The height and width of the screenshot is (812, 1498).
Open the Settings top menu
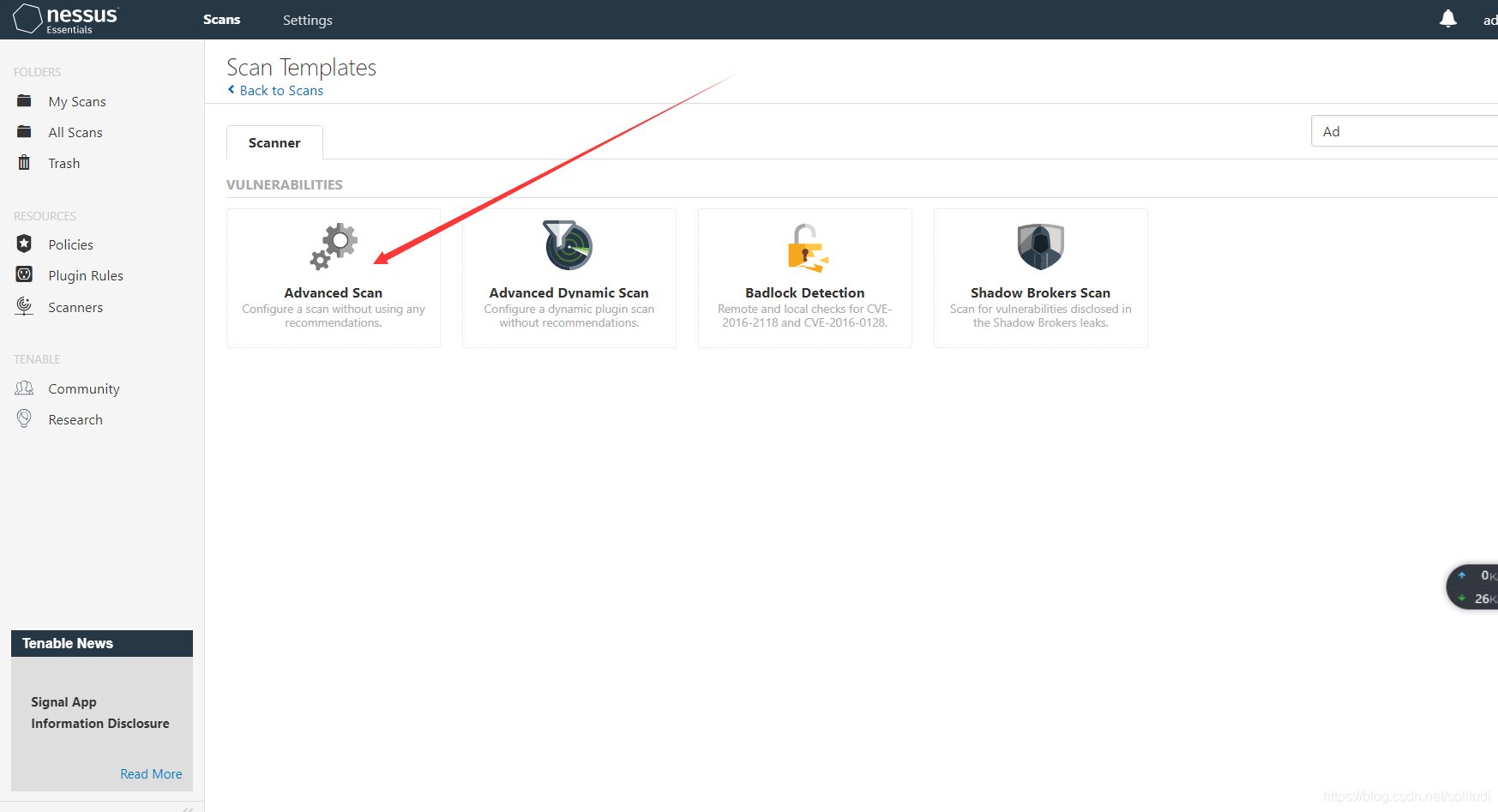tap(307, 20)
